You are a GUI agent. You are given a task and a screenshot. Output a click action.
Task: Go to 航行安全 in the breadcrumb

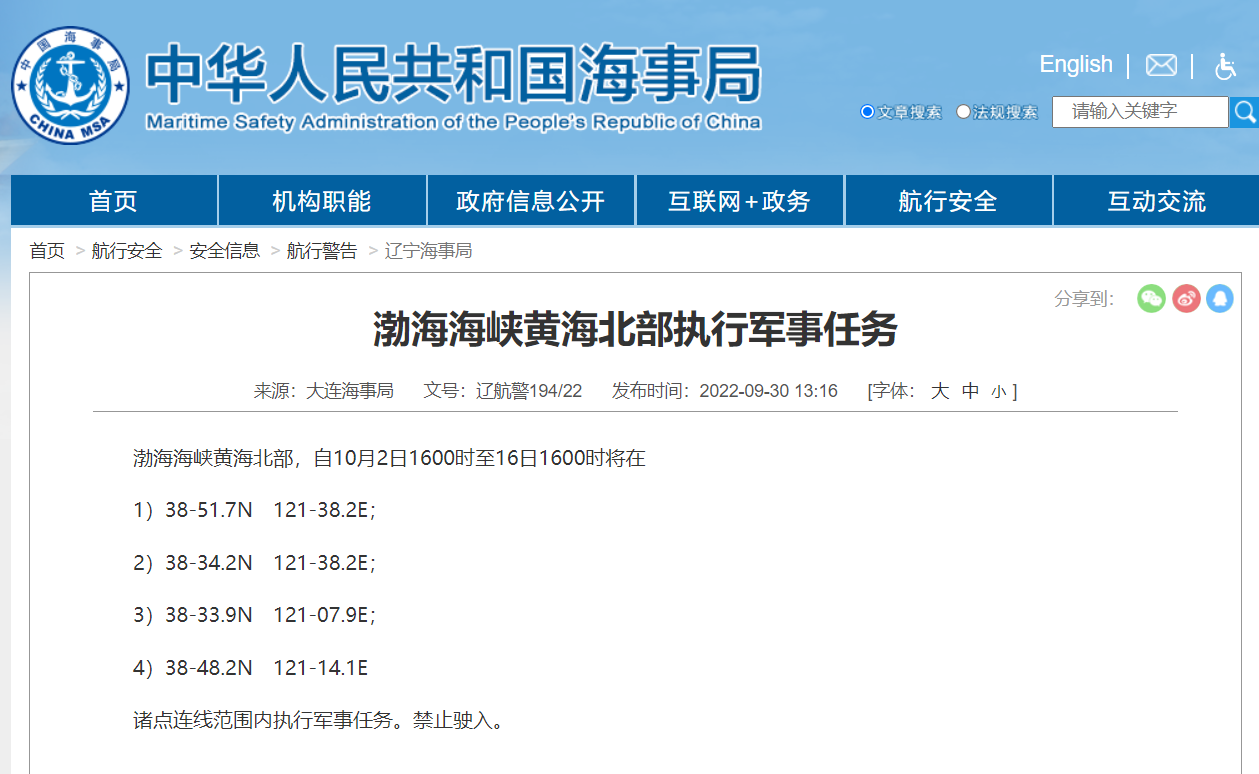click(127, 251)
